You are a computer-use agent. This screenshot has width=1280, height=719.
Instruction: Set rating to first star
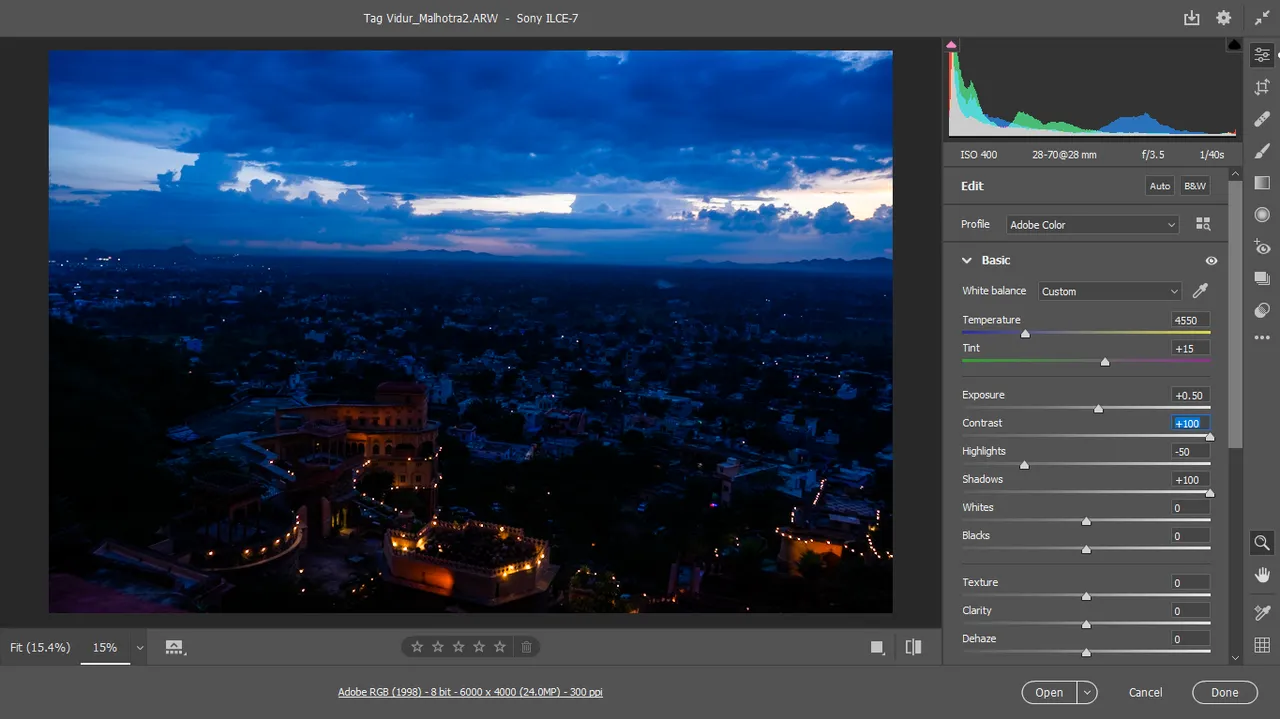click(x=417, y=647)
